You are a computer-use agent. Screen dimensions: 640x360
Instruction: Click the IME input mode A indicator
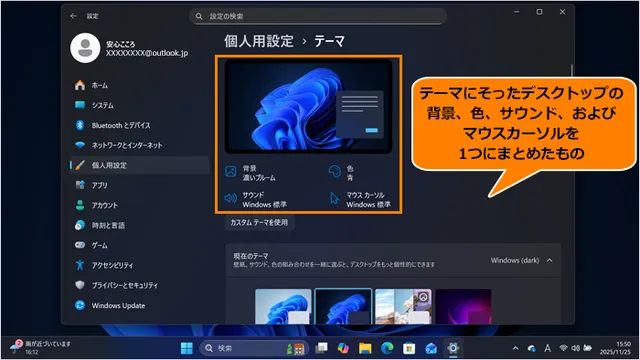(547, 348)
